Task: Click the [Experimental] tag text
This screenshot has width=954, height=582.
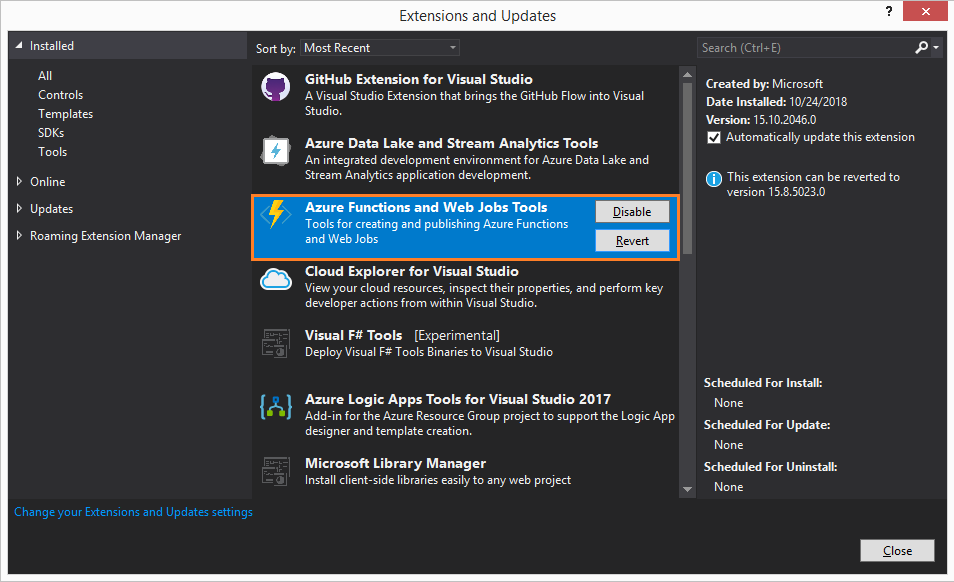Action: (x=457, y=336)
